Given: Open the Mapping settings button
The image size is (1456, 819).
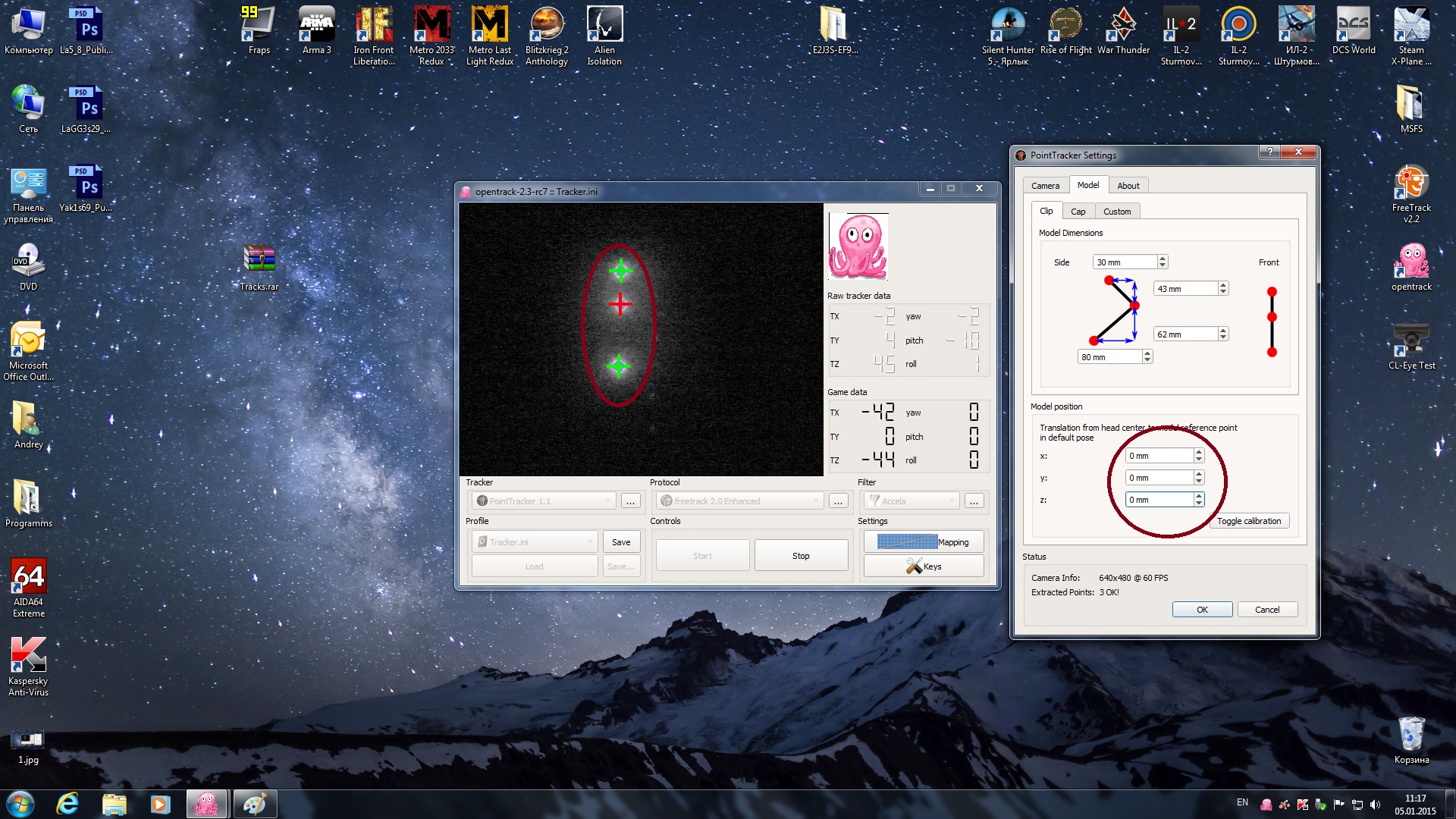Looking at the screenshot, I should pos(924,542).
